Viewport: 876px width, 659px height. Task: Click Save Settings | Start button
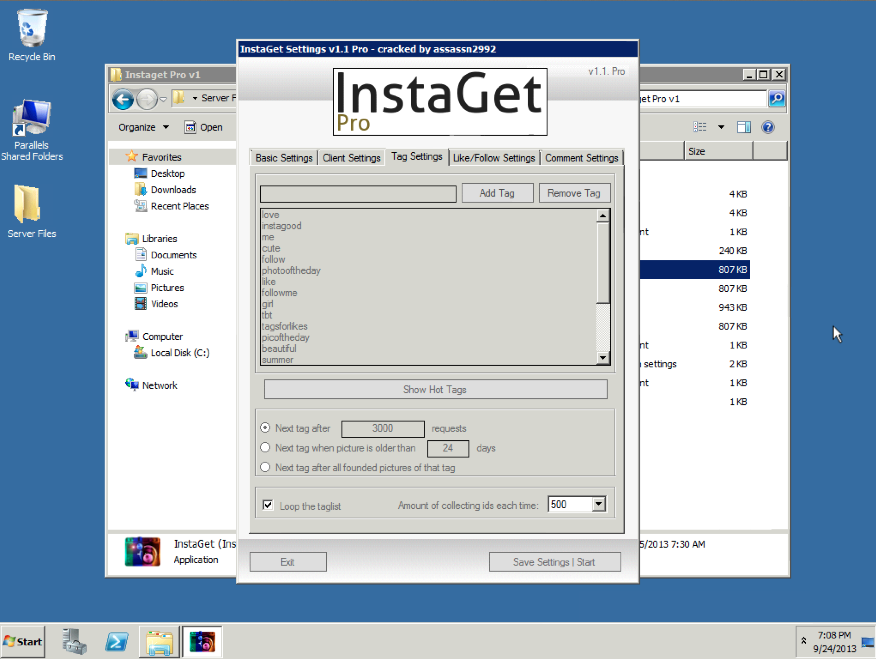[x=554, y=562]
